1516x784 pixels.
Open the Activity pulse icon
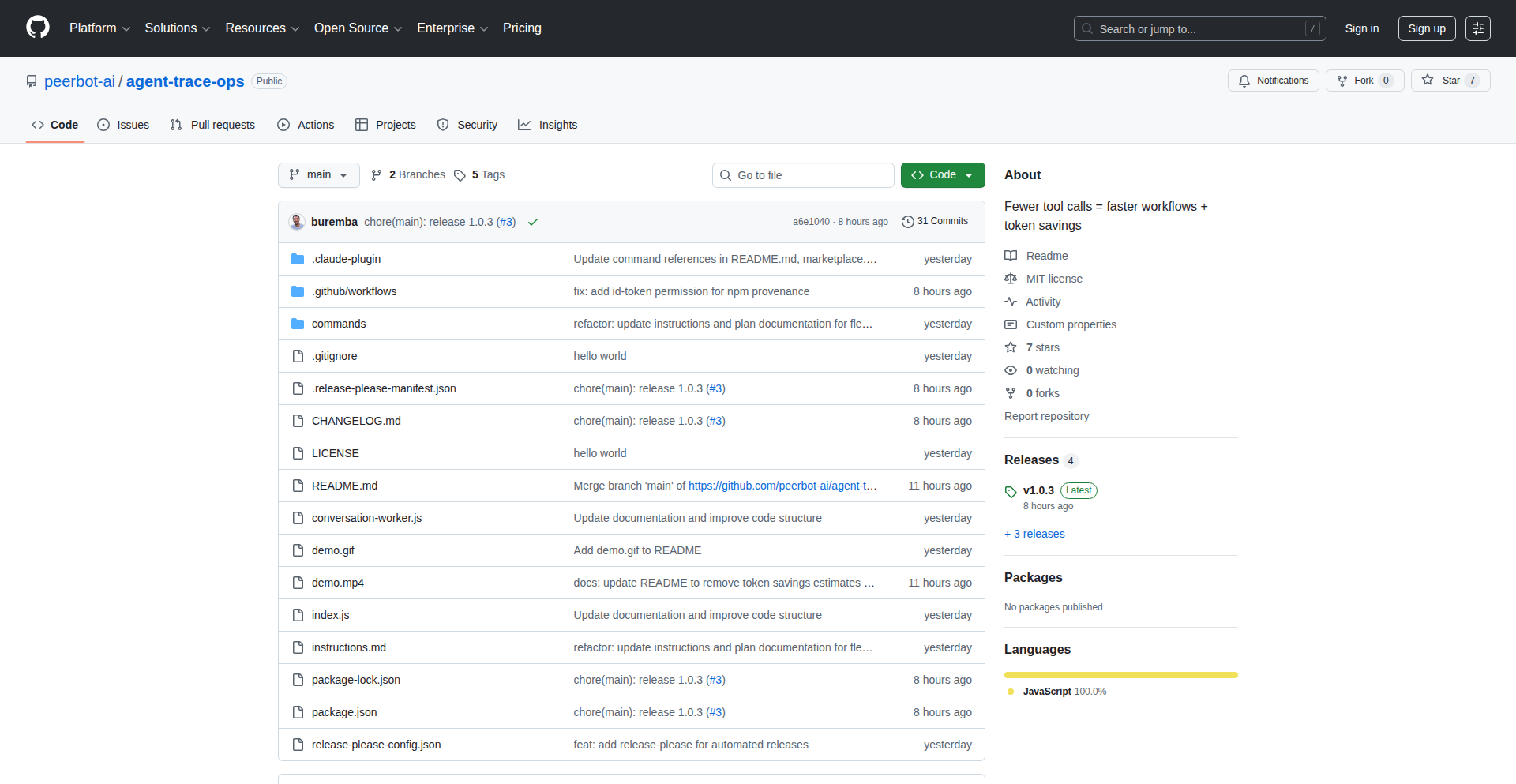point(1011,302)
